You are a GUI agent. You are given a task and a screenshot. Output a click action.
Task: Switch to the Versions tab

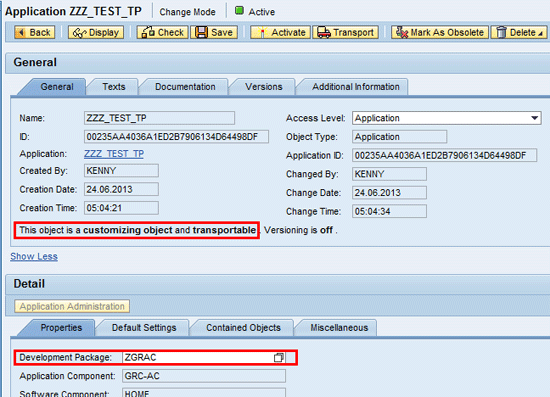263,87
